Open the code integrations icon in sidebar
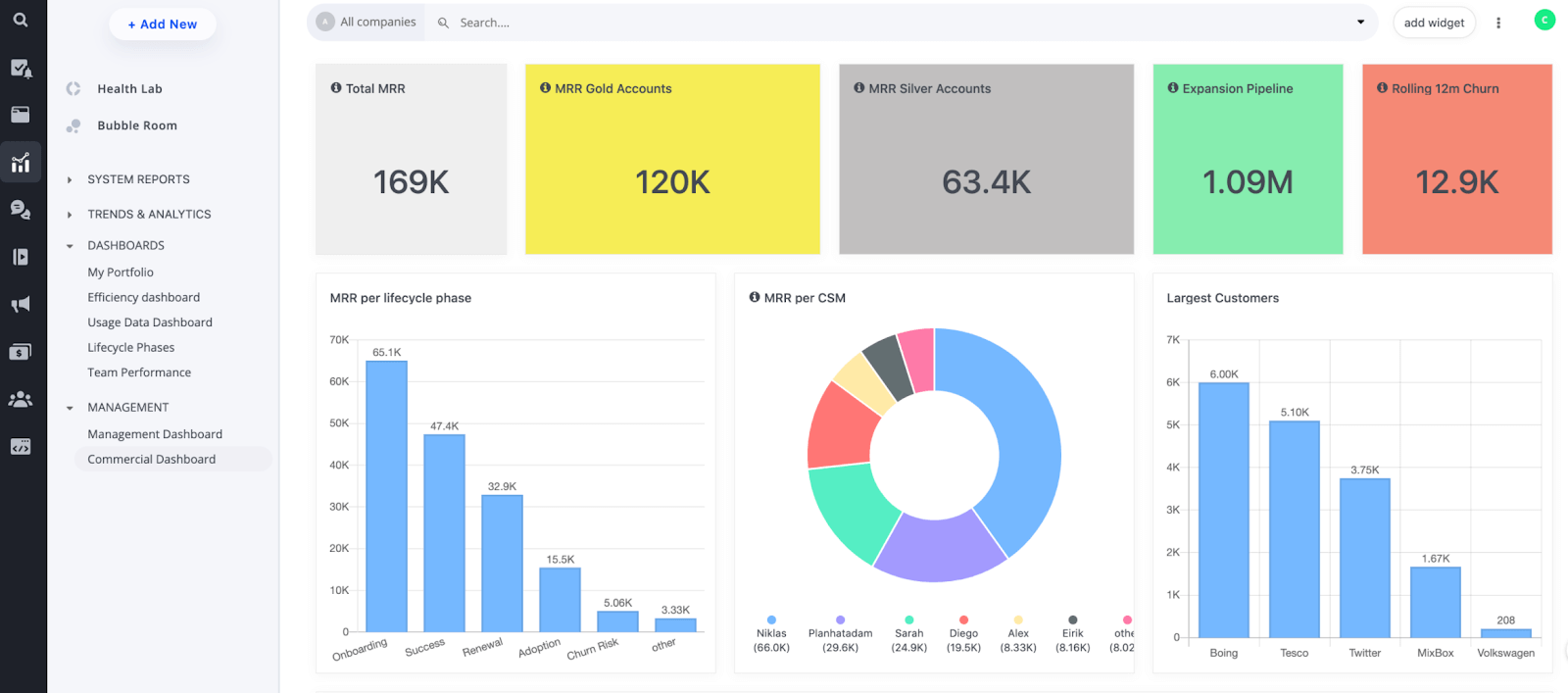Screen dimensions: 1568x693 pos(21,447)
